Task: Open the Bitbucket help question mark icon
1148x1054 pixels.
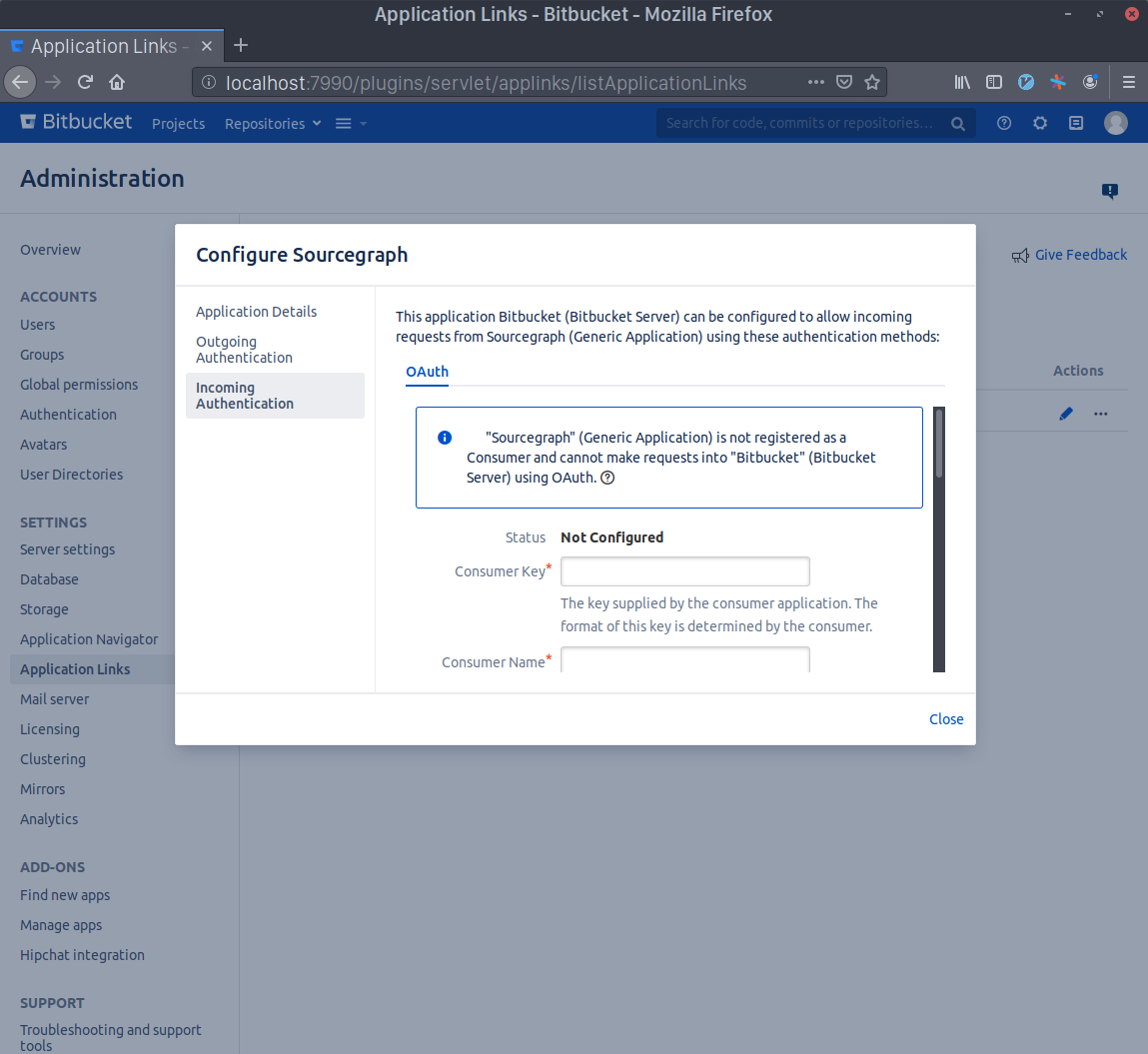Action: coord(1004,123)
